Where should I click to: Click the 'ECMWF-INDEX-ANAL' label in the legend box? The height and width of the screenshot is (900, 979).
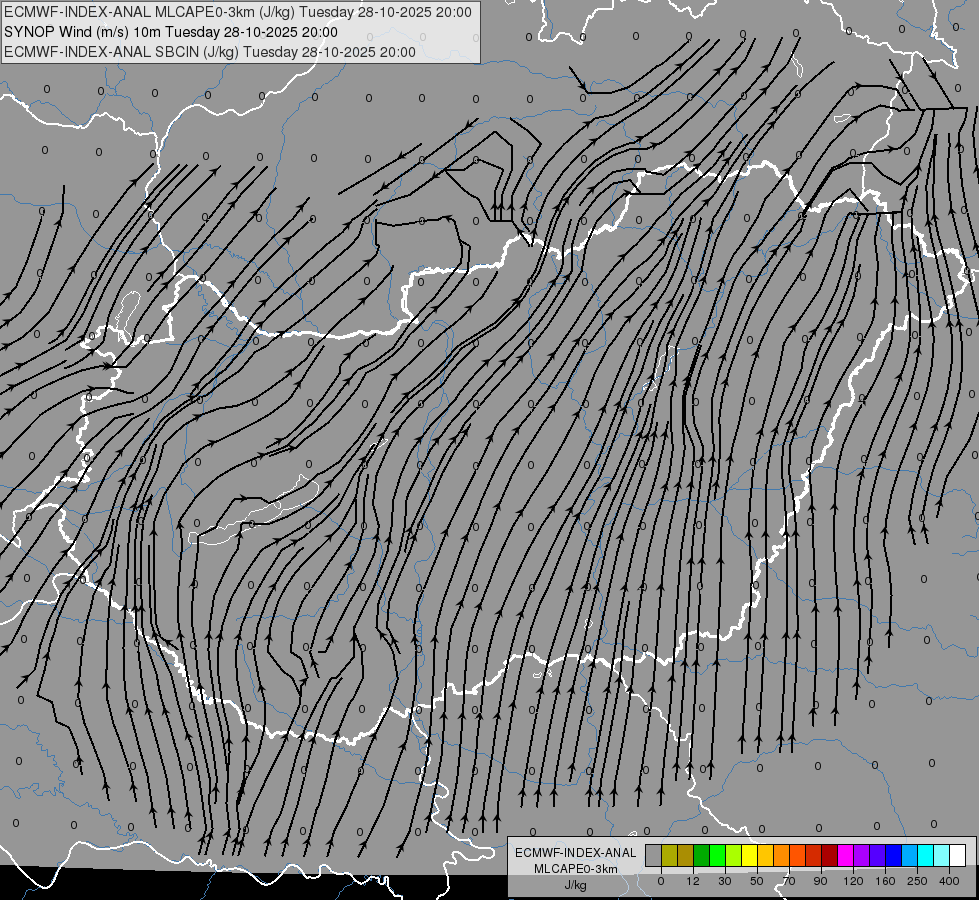[x=575, y=853]
